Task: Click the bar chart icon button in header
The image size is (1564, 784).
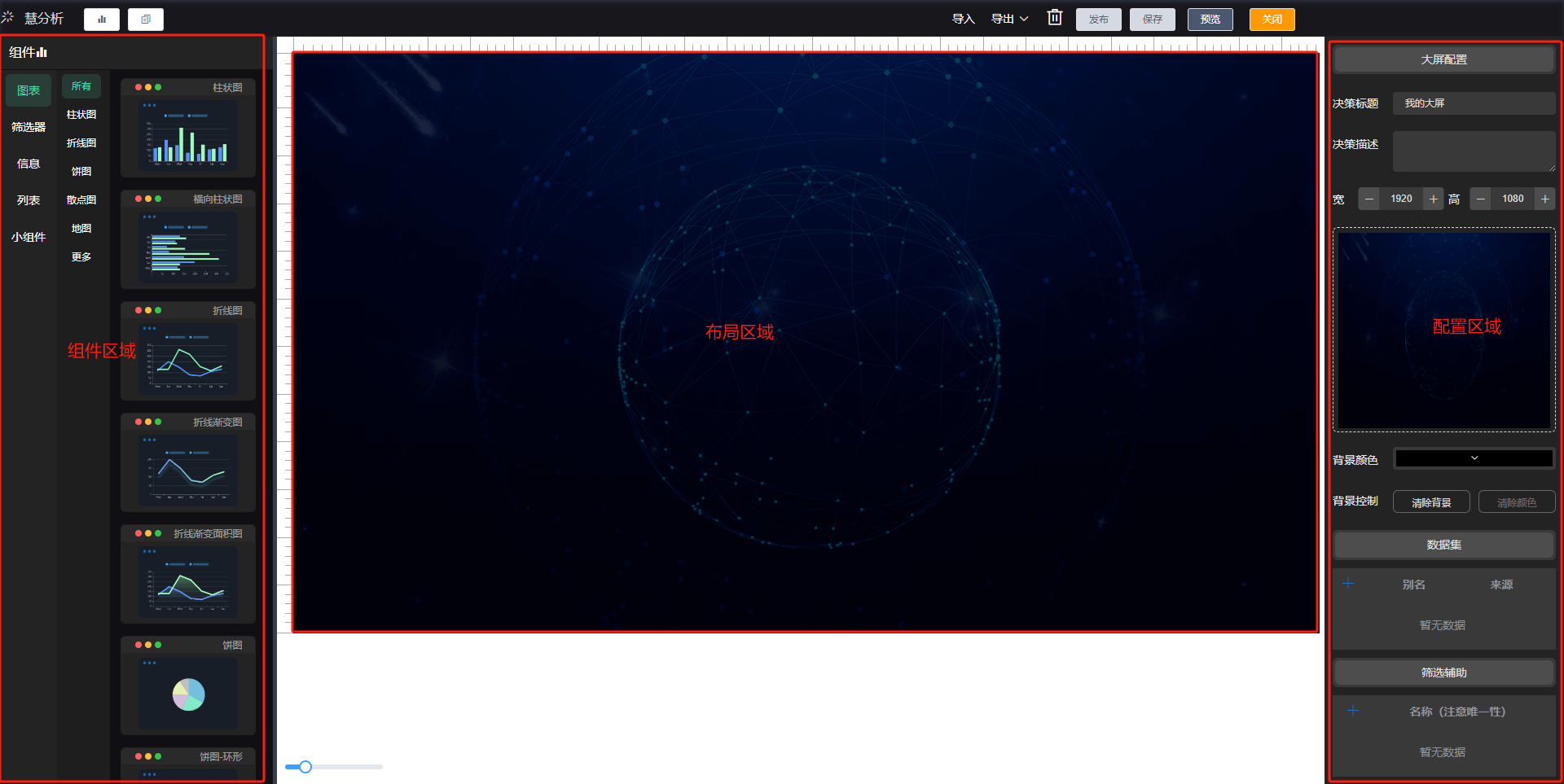Action: coord(102,20)
